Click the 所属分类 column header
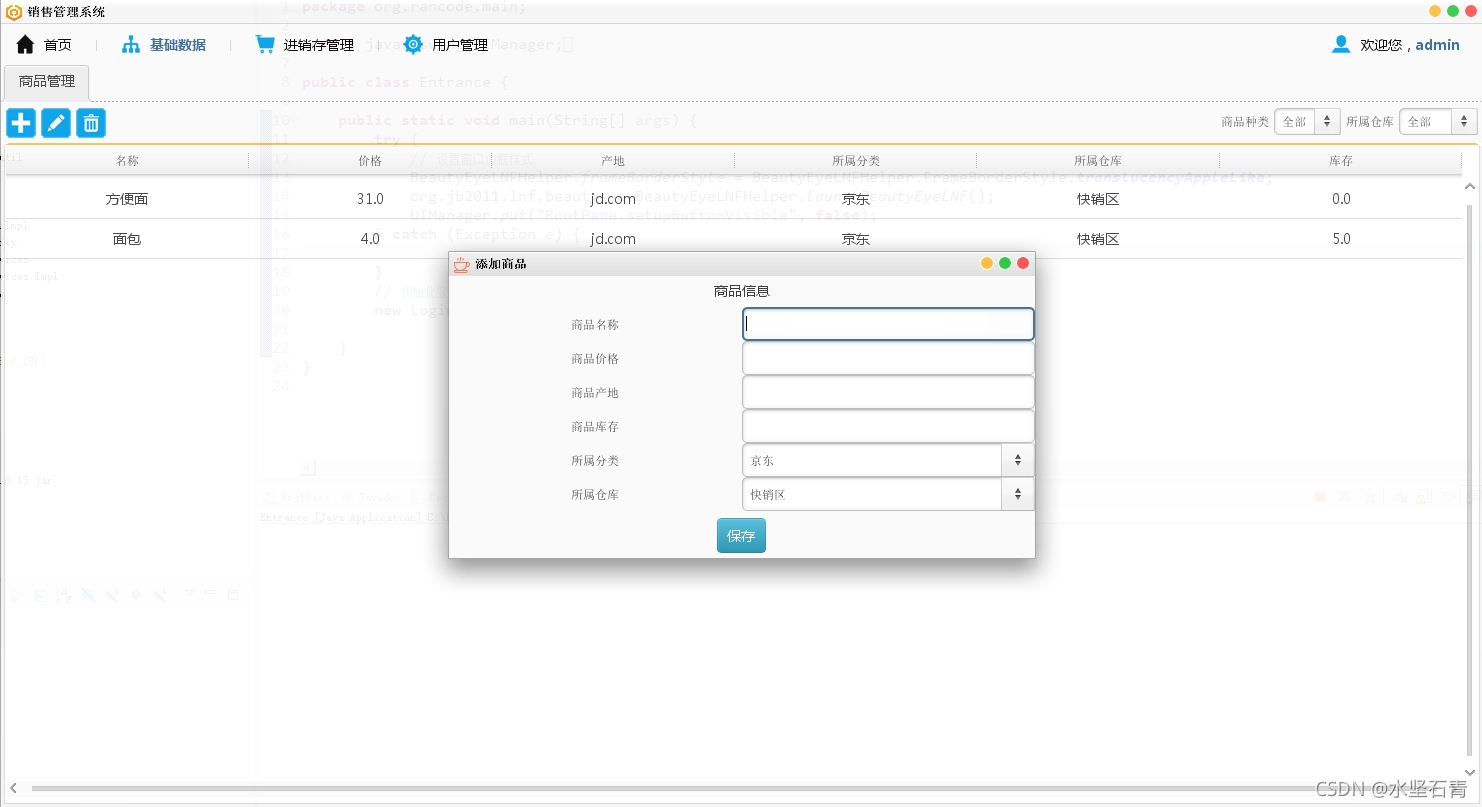1482x807 pixels. point(856,160)
